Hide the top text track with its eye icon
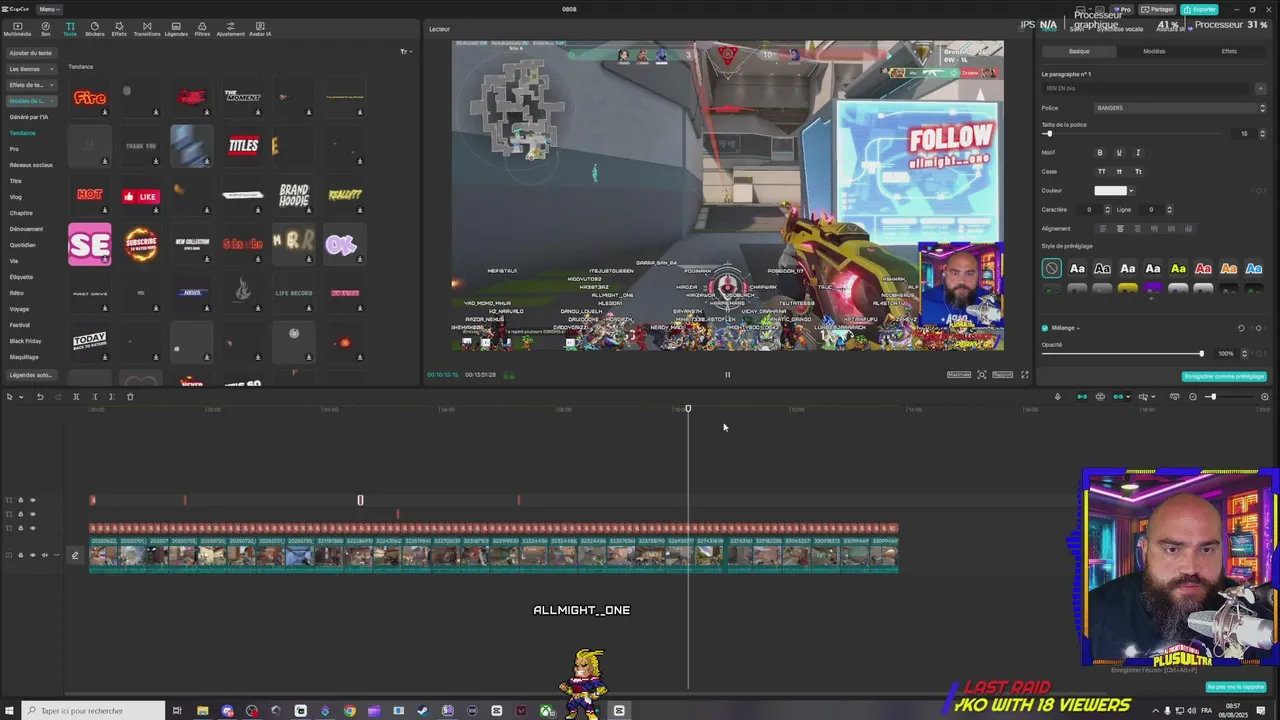This screenshot has width=1280, height=720. (32, 500)
